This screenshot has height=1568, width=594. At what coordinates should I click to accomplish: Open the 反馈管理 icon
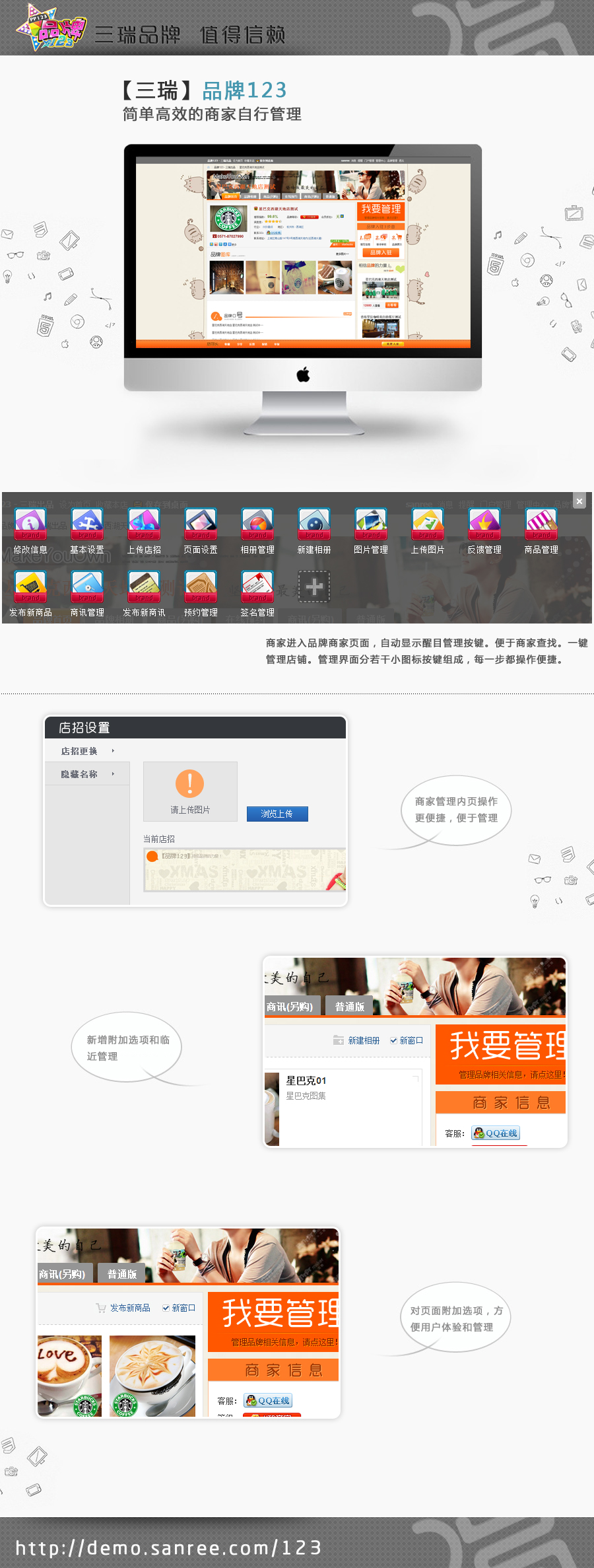coord(484,524)
